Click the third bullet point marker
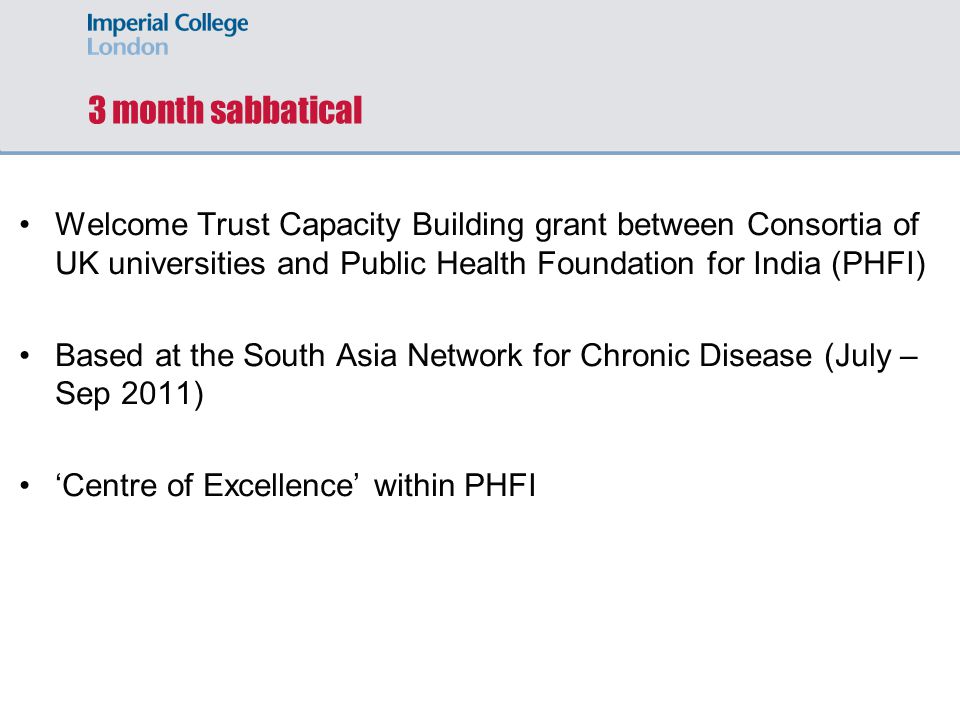Viewport: 960px width, 720px height. pyautogui.click(x=24, y=486)
